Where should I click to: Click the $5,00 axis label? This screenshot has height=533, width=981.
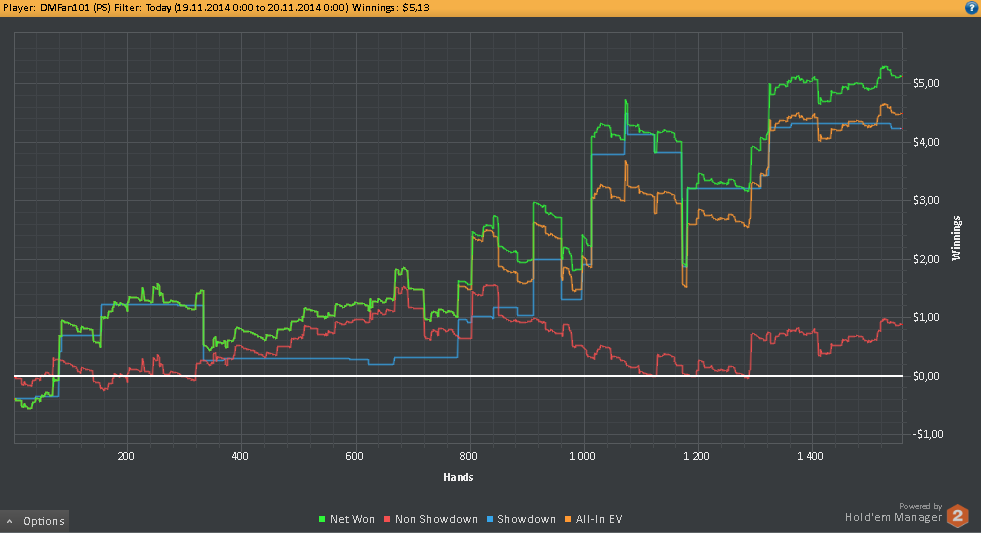click(x=926, y=83)
